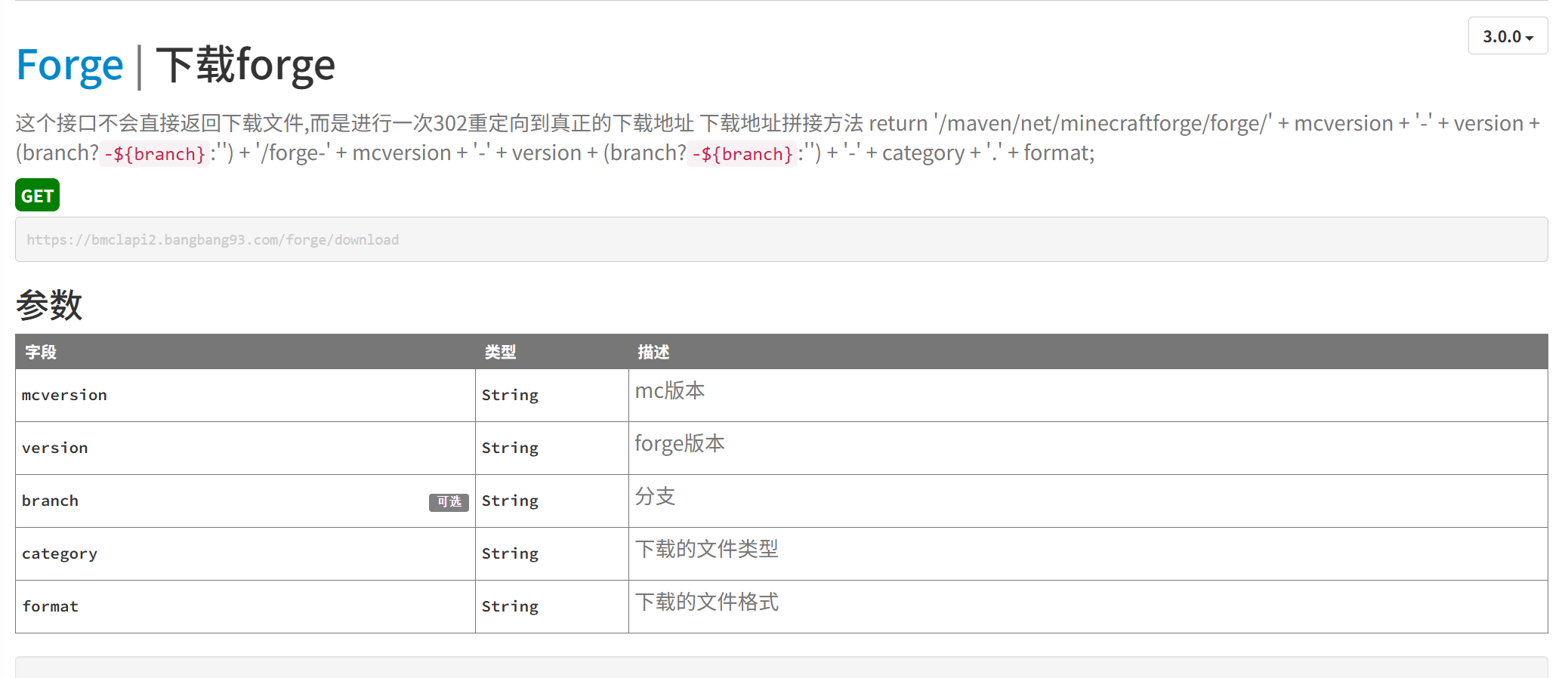Screen dimensions: 1568x678
Task: Click the 字段 column header
Action: [x=41, y=352]
